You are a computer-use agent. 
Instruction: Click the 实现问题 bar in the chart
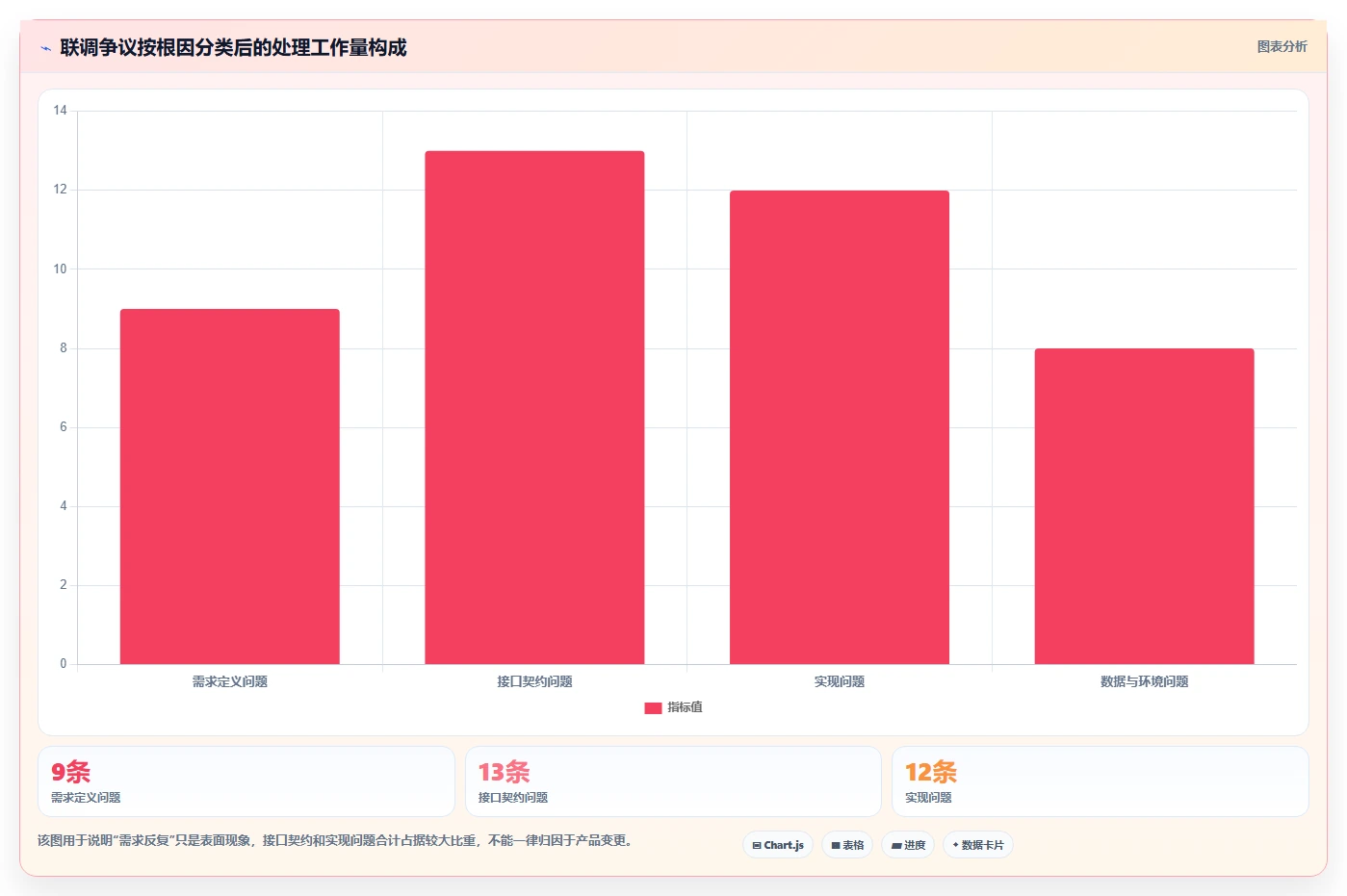tap(840, 427)
